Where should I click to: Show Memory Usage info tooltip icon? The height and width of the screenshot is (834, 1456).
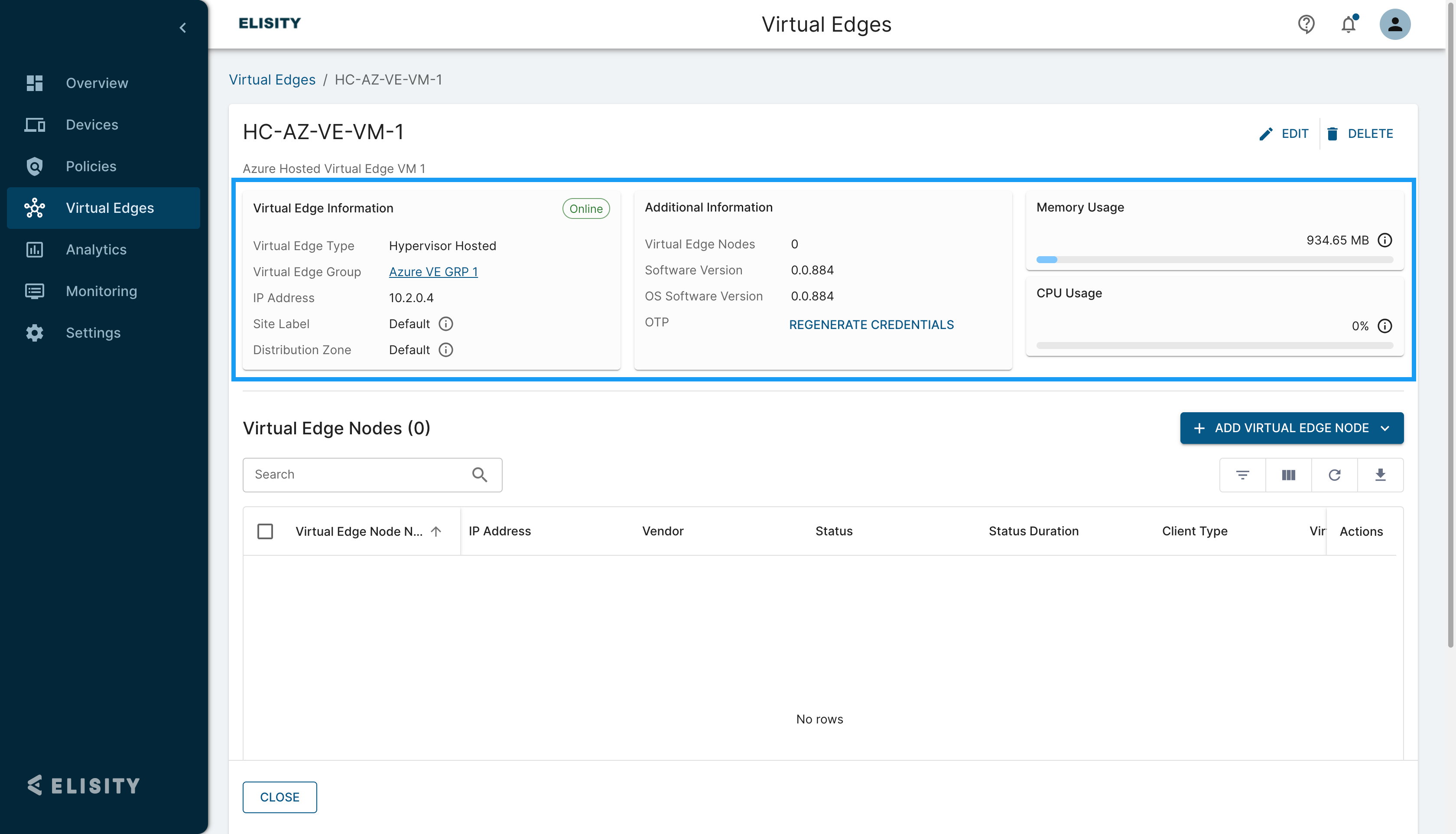1384,240
